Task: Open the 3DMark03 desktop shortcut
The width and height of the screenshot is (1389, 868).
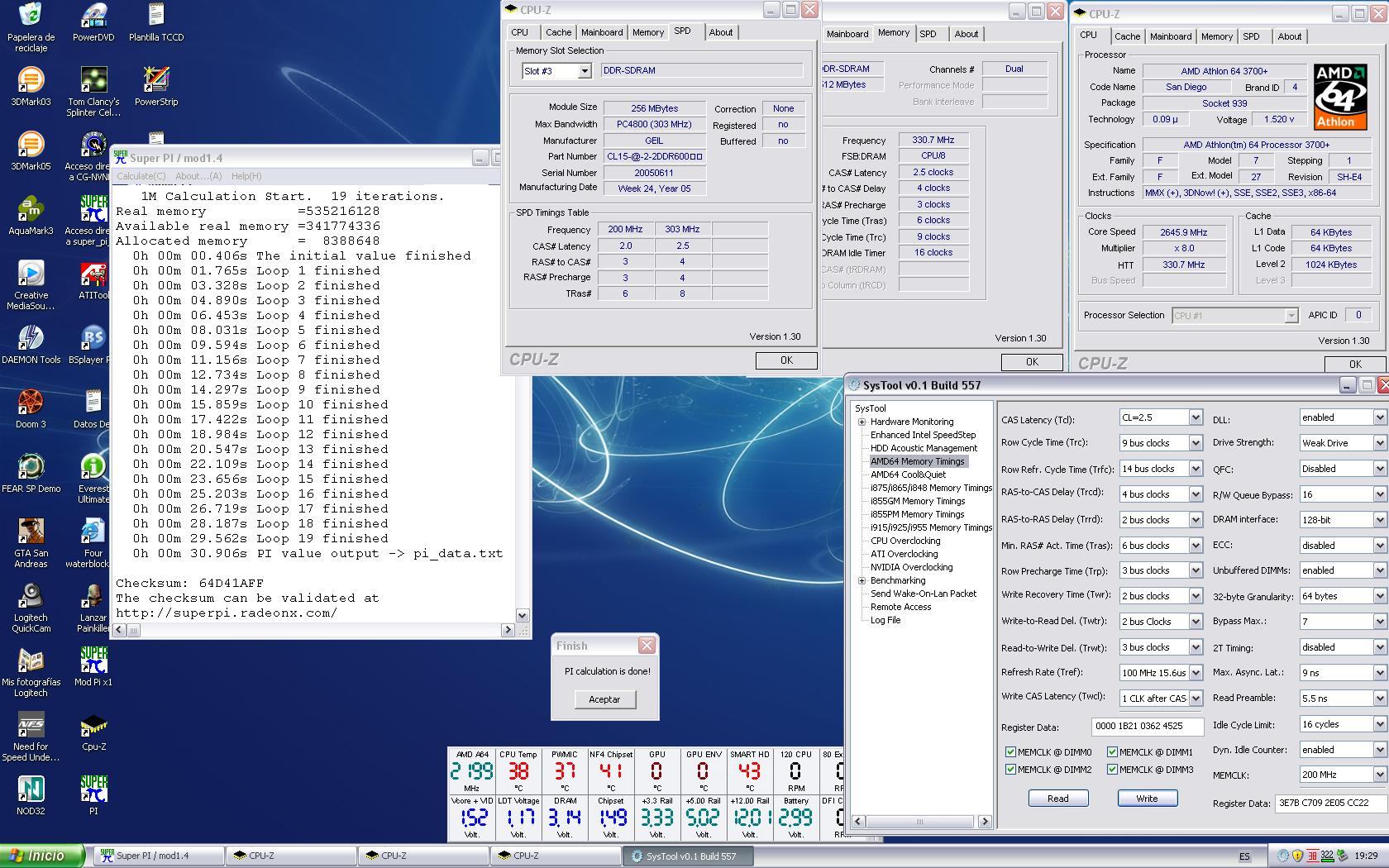Action: coord(31,81)
